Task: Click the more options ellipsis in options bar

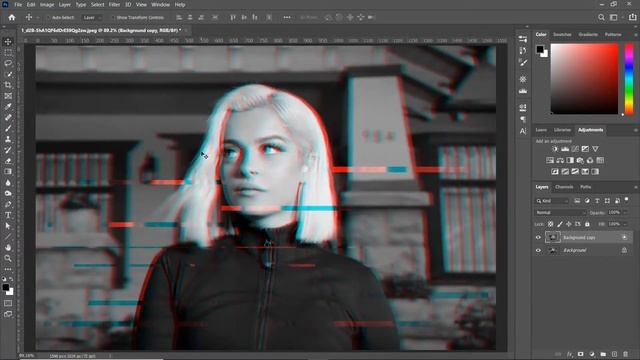Action: (287, 17)
